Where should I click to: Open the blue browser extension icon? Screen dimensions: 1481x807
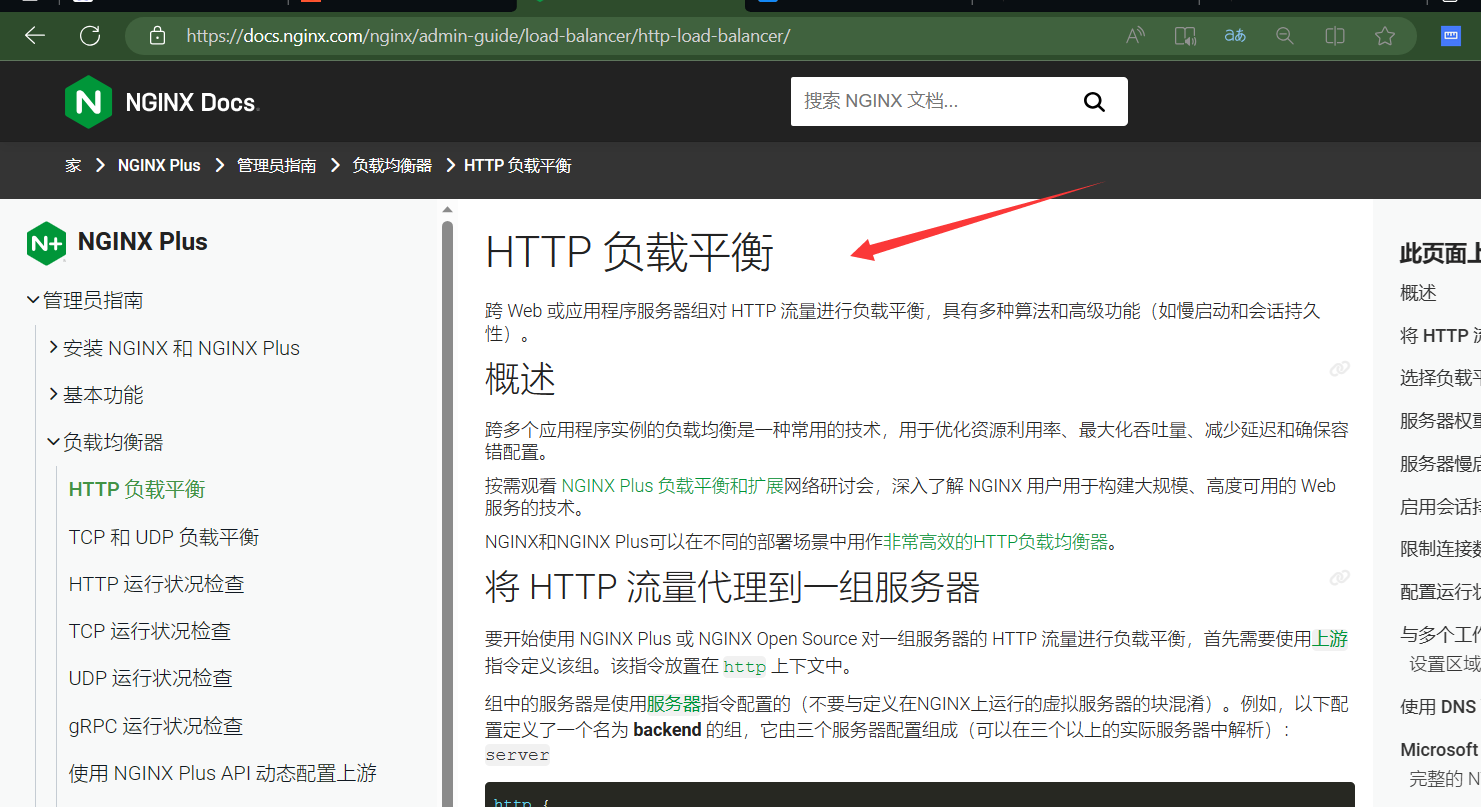[x=1451, y=36]
